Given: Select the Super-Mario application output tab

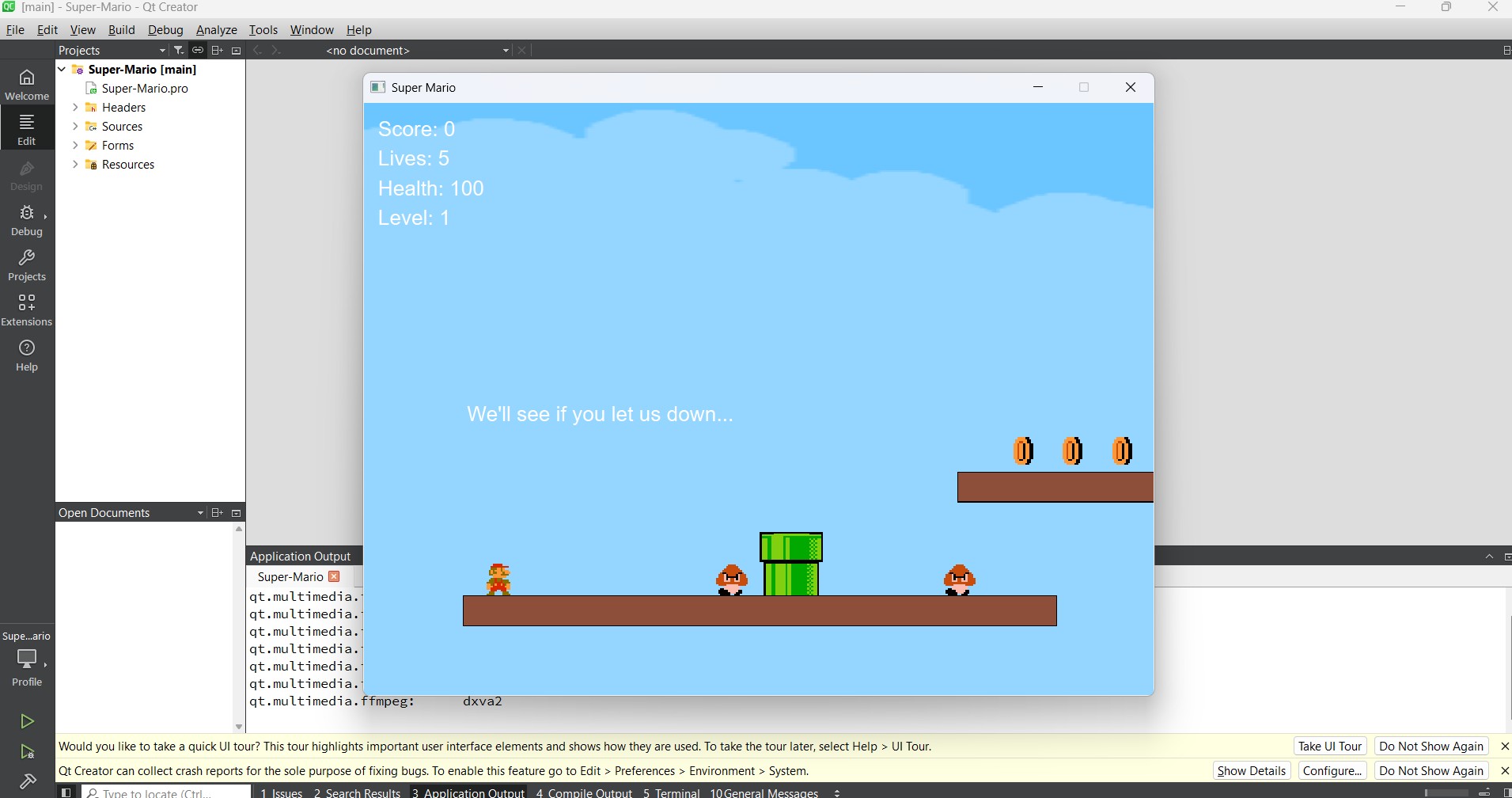Looking at the screenshot, I should pos(290,576).
